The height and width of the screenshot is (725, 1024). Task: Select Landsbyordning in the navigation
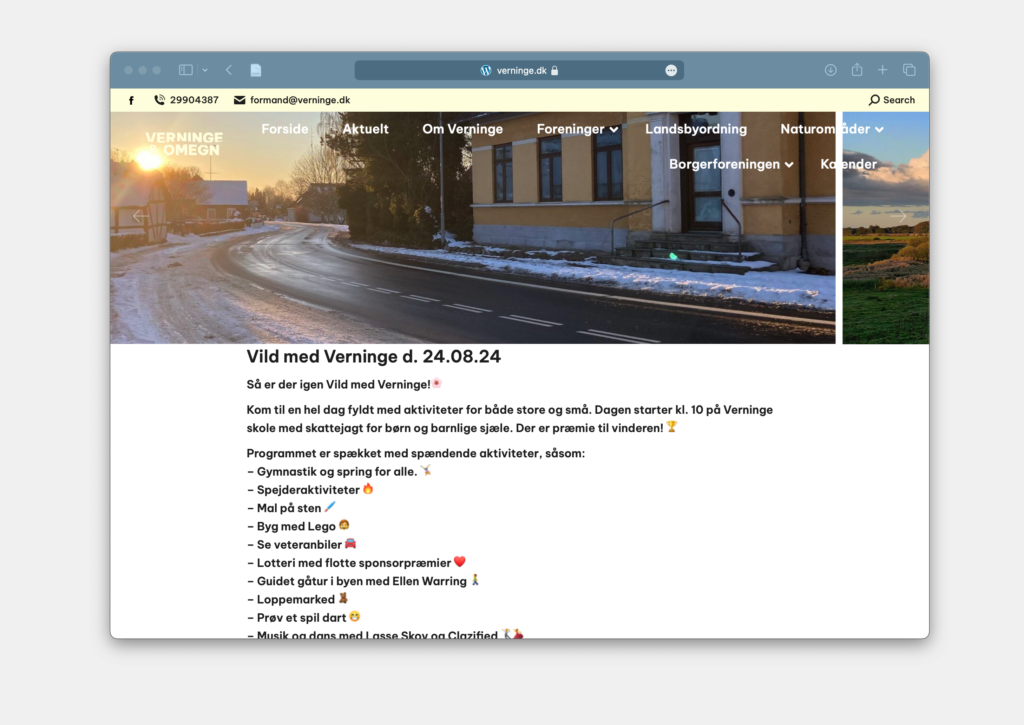click(696, 129)
